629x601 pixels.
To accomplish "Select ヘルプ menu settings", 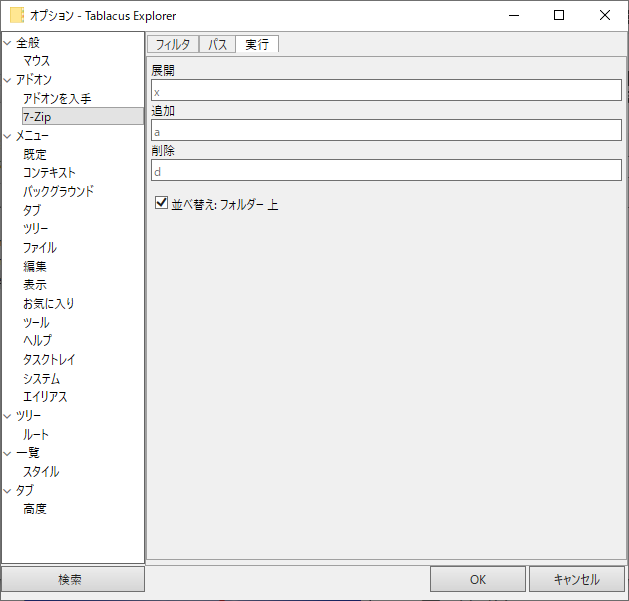I will click(37, 341).
